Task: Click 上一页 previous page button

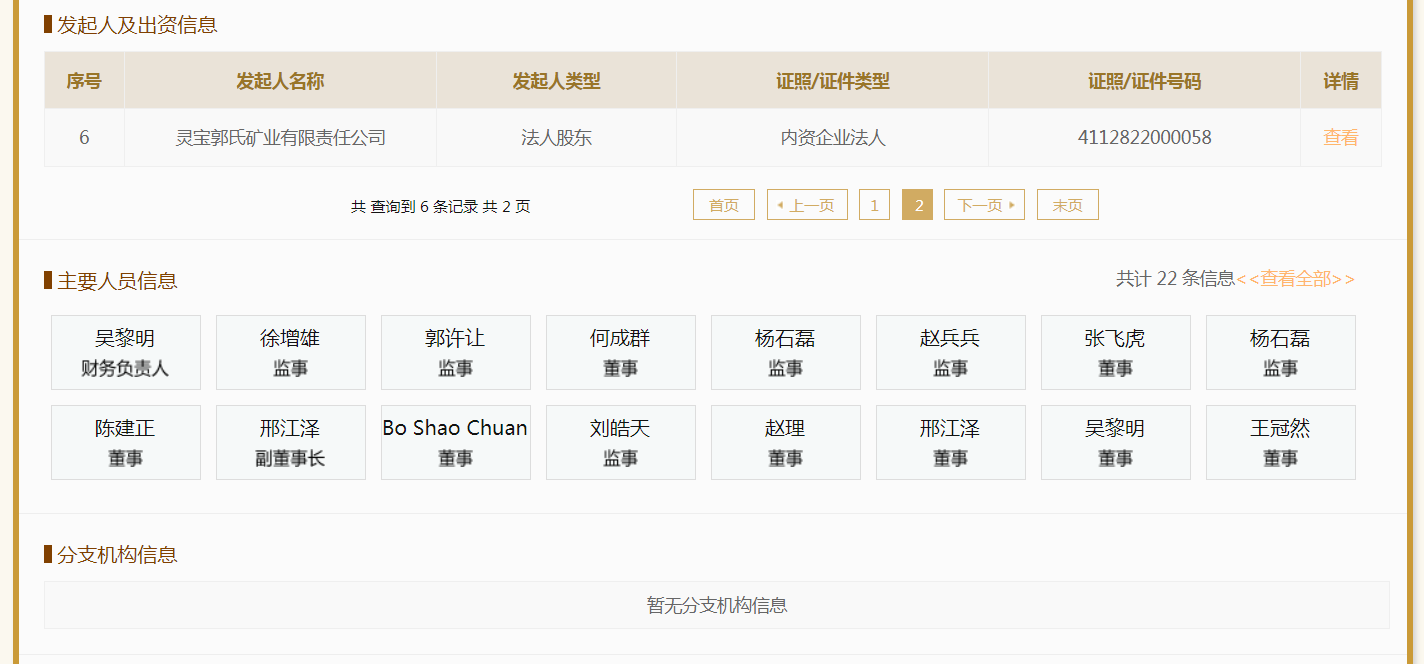Action: 807,205
